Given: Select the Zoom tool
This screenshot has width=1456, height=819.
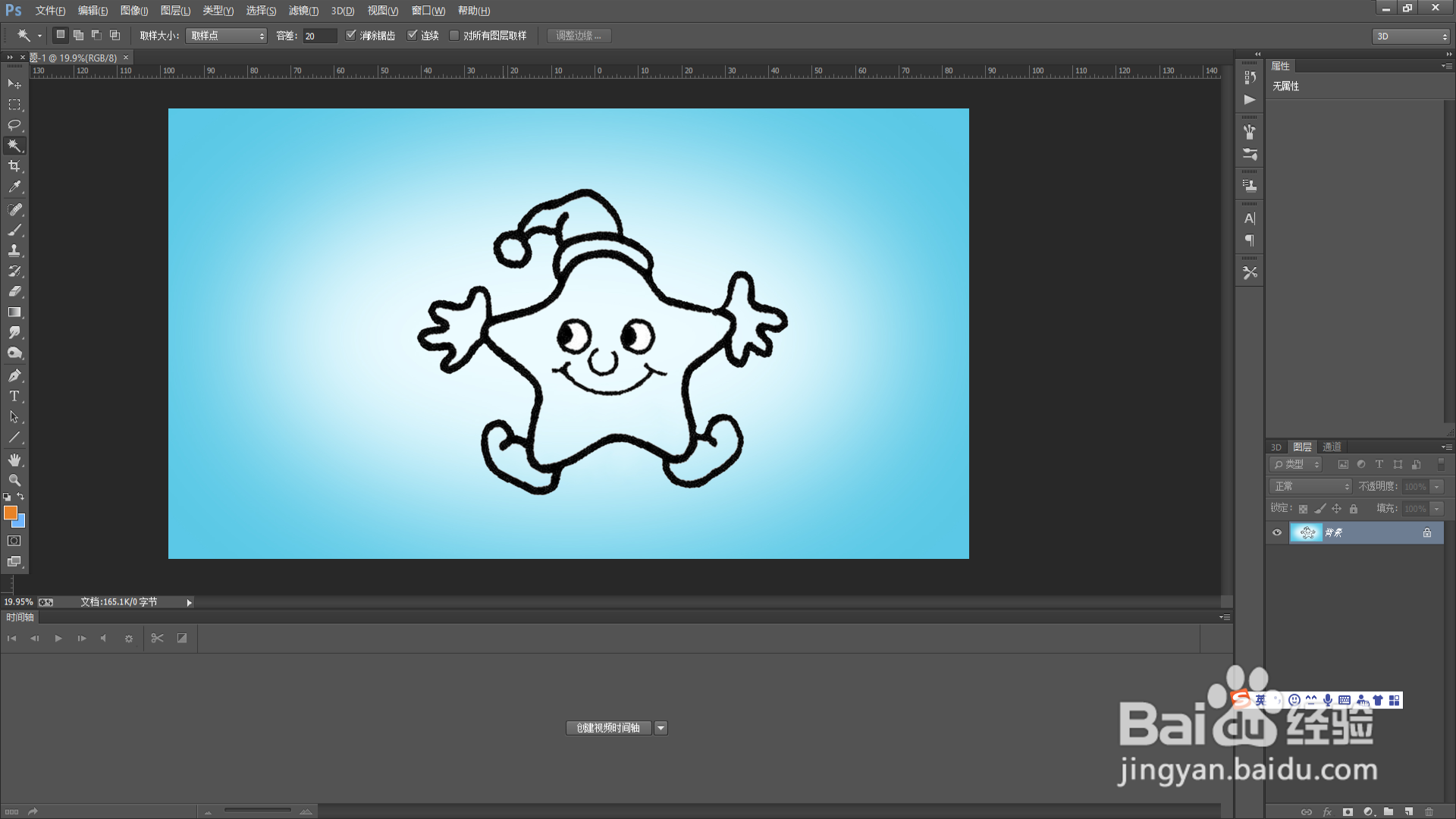Looking at the screenshot, I should (x=14, y=481).
